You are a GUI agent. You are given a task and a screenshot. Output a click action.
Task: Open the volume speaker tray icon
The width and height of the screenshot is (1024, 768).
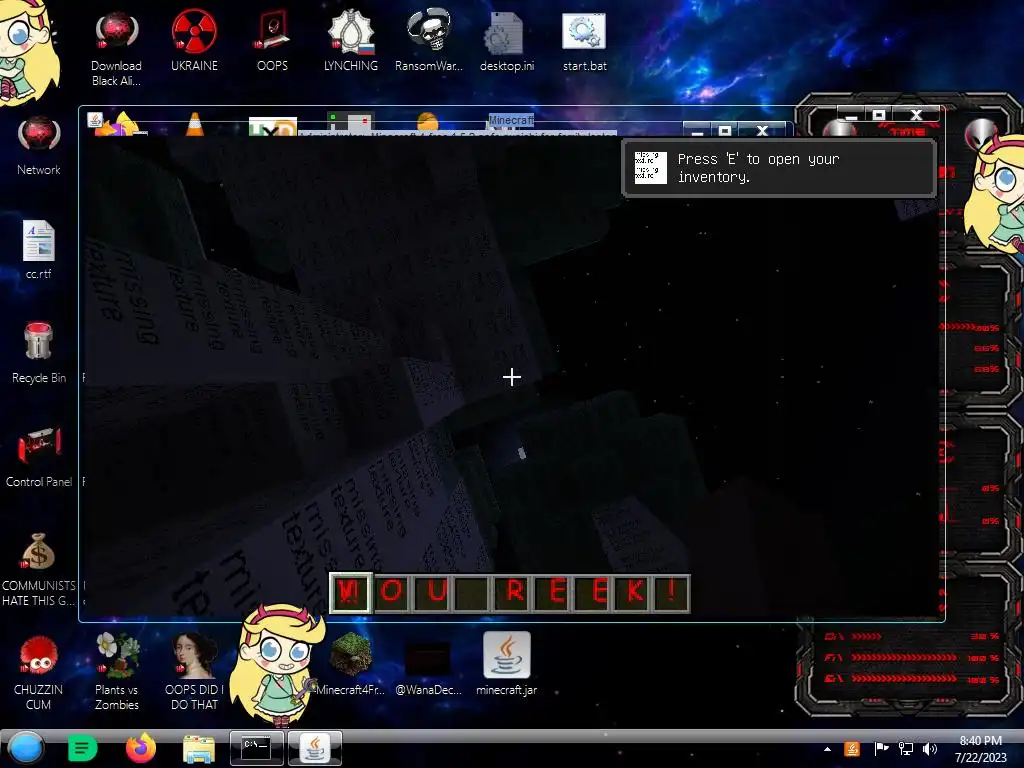point(930,749)
